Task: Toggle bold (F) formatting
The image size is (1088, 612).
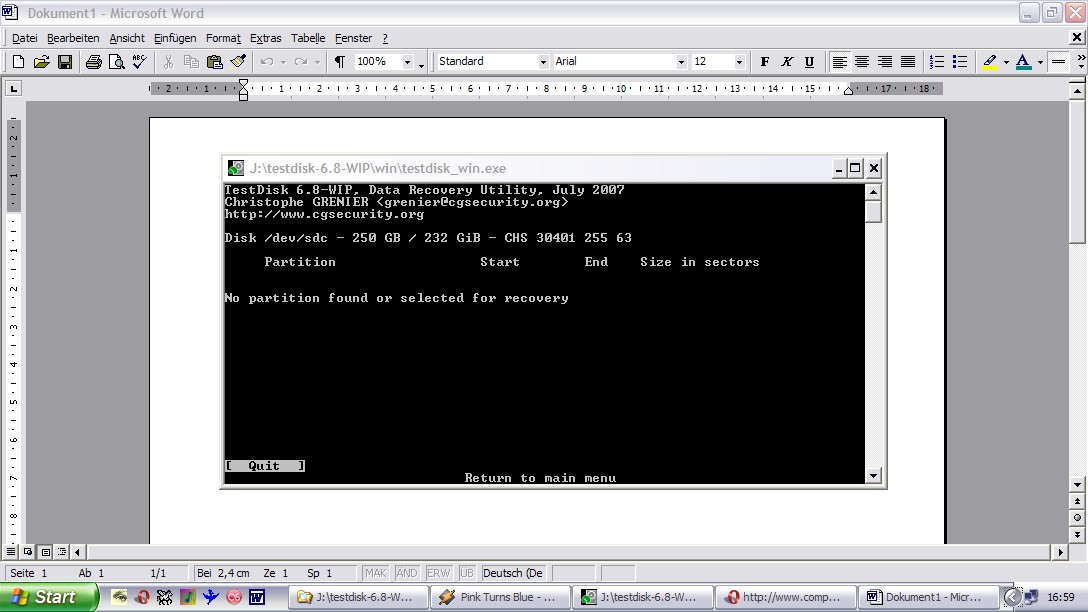Action: click(x=764, y=62)
